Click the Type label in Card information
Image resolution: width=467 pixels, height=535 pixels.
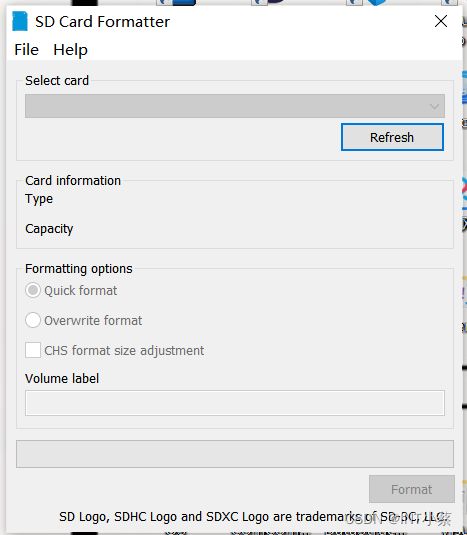tap(39, 199)
